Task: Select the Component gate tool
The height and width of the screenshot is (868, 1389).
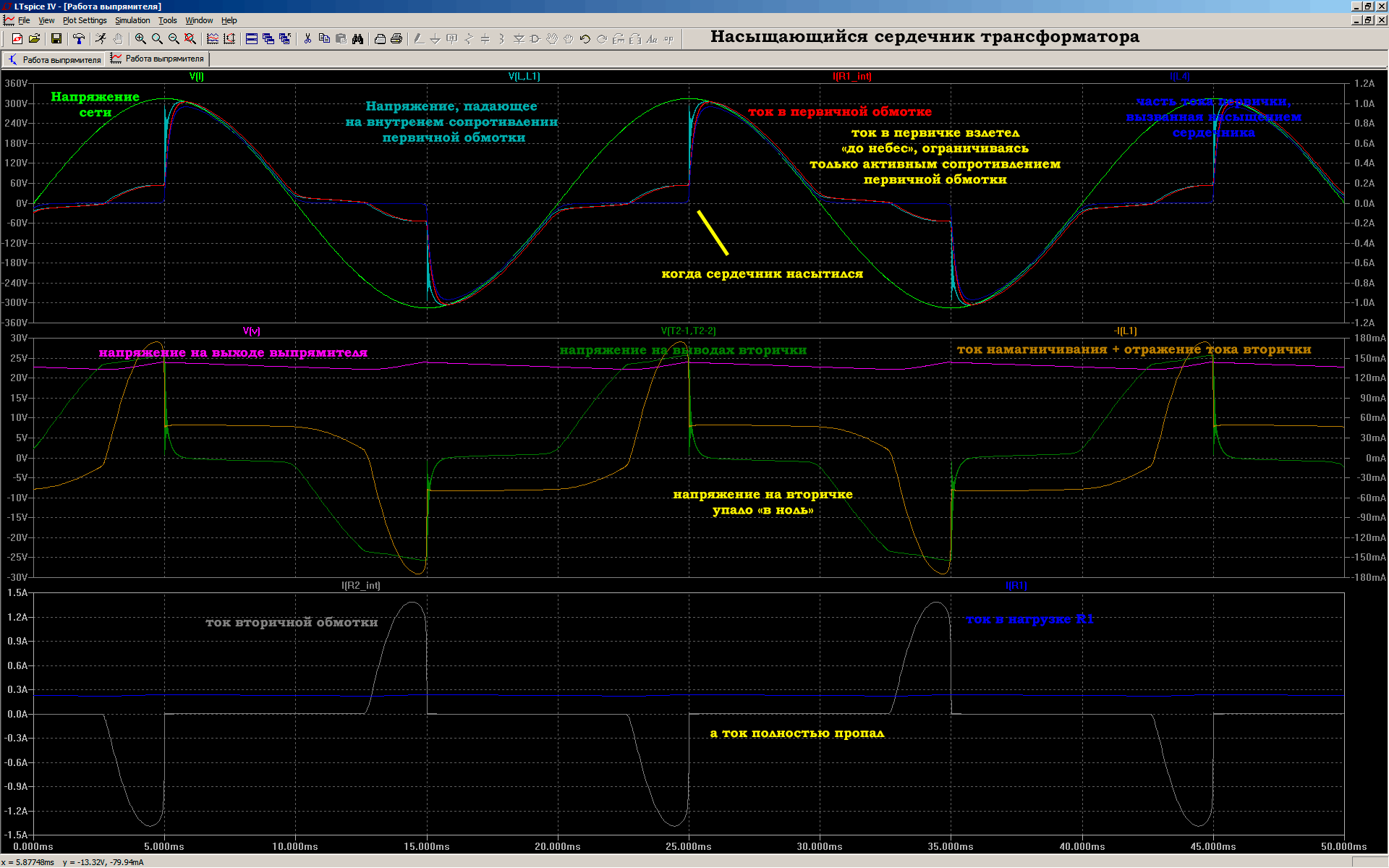Action: pos(535,39)
